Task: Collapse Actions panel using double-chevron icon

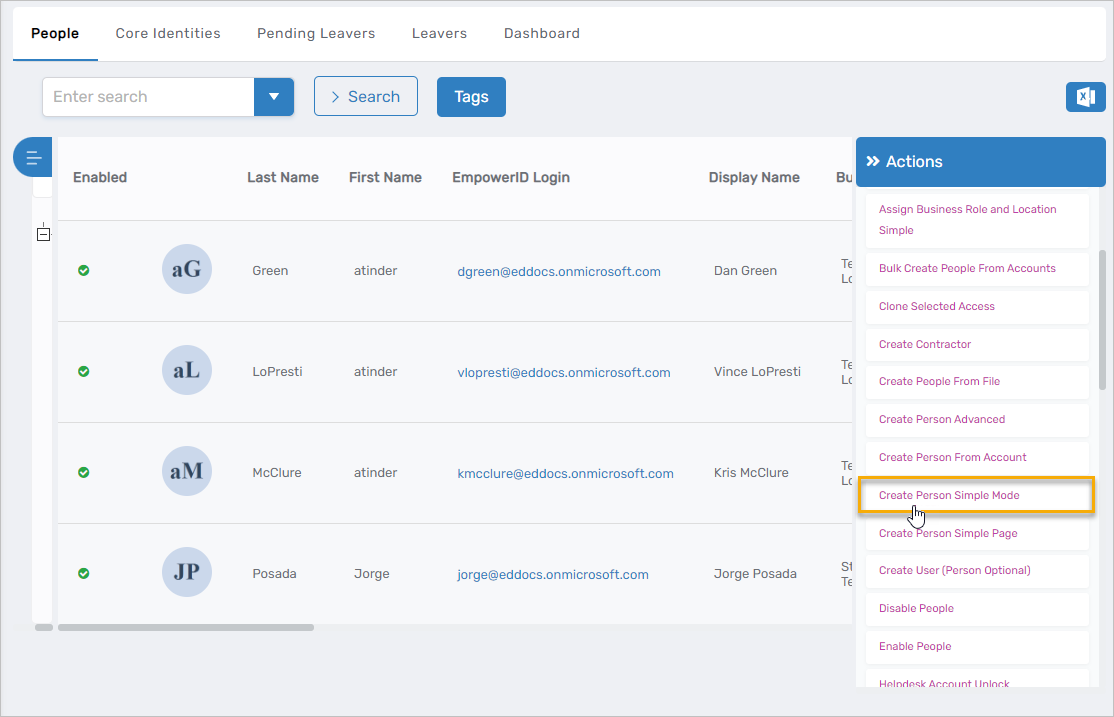Action: (872, 162)
